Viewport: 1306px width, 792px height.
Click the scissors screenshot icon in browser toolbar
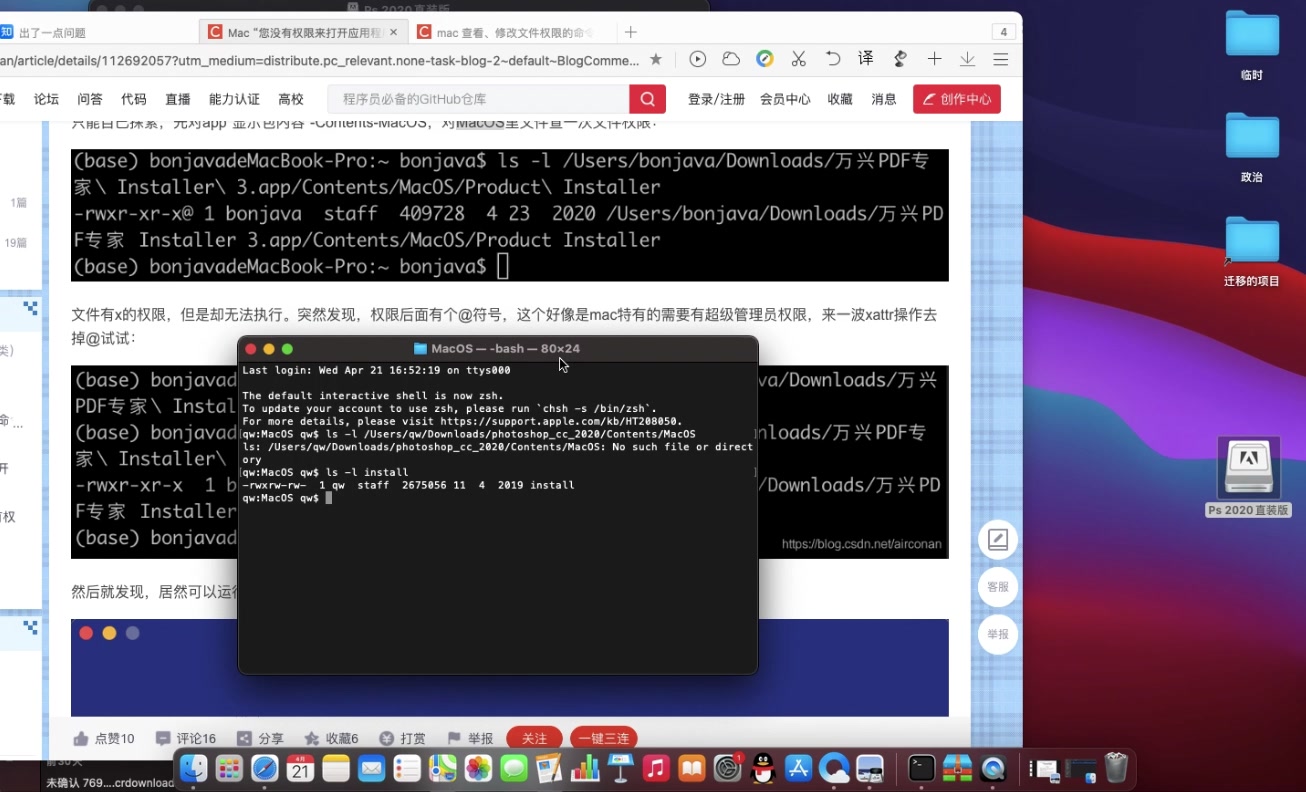pos(798,59)
